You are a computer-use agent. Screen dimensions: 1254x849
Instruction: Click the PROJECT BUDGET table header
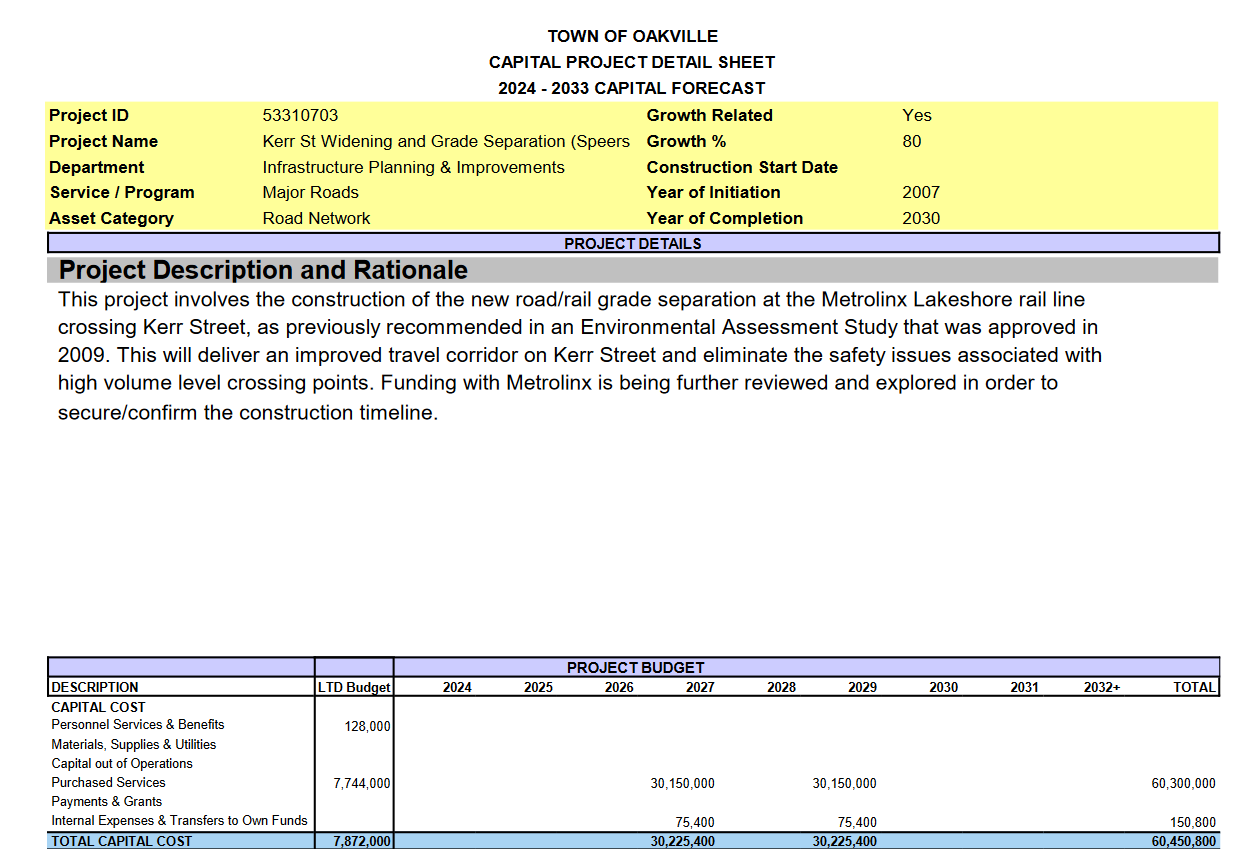tap(635, 667)
